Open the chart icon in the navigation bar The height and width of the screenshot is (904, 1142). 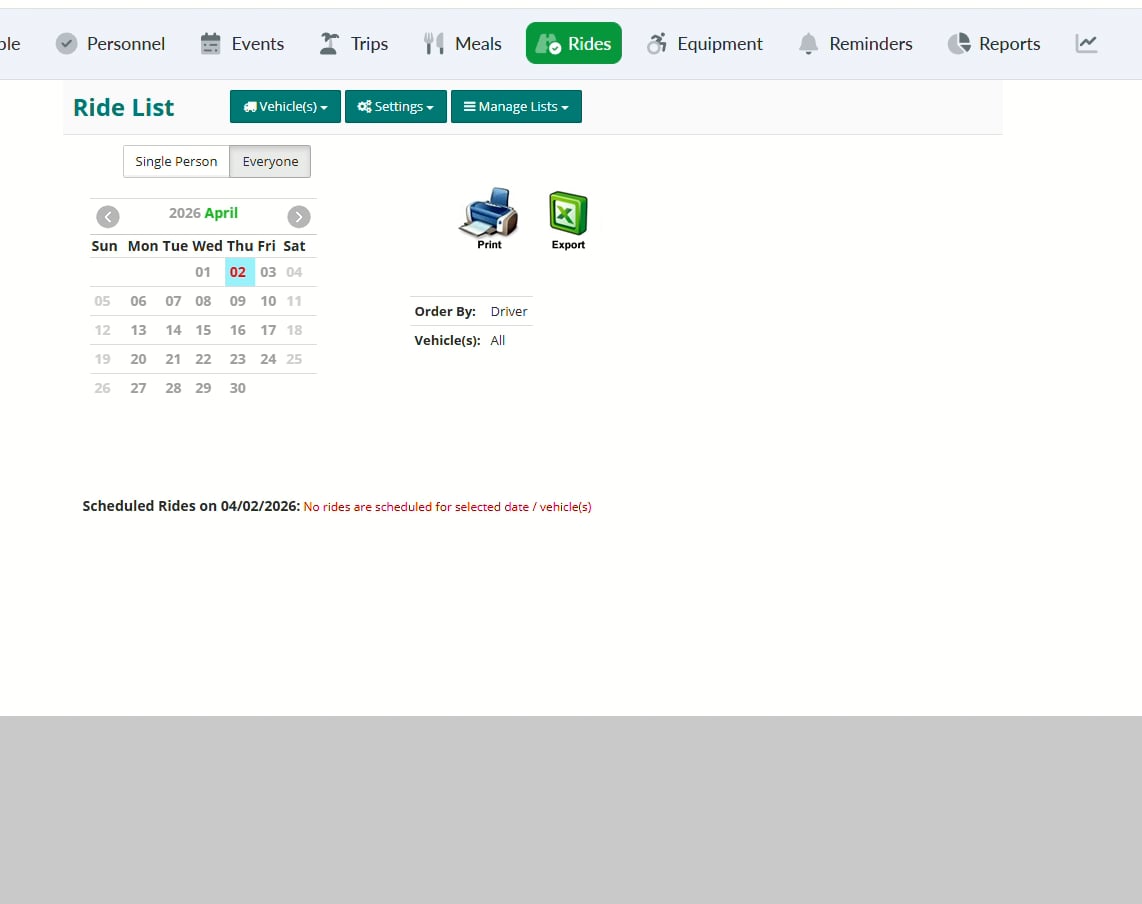pos(1086,44)
